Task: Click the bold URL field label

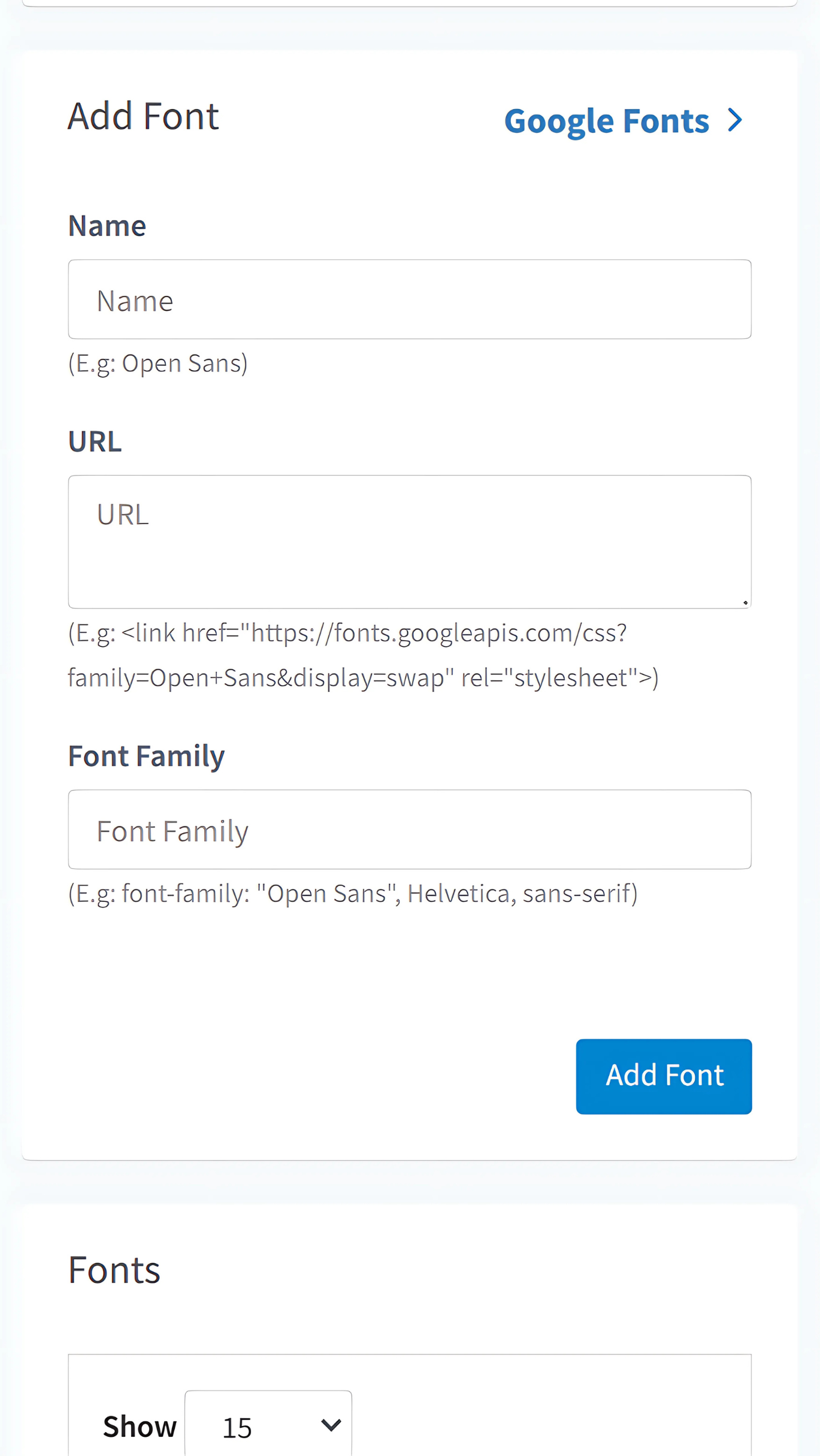Action: click(x=95, y=441)
